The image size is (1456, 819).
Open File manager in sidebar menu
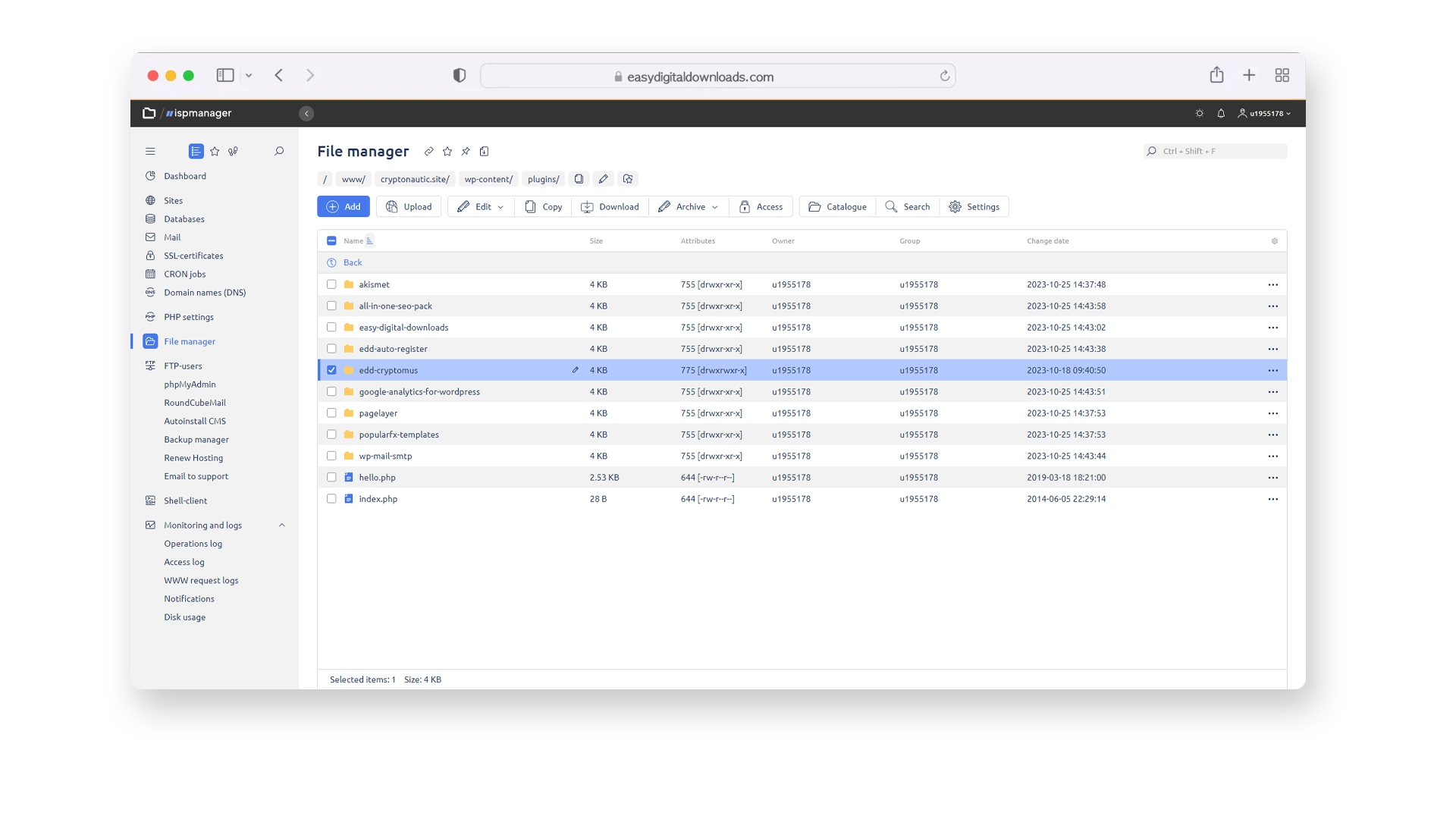tap(189, 341)
